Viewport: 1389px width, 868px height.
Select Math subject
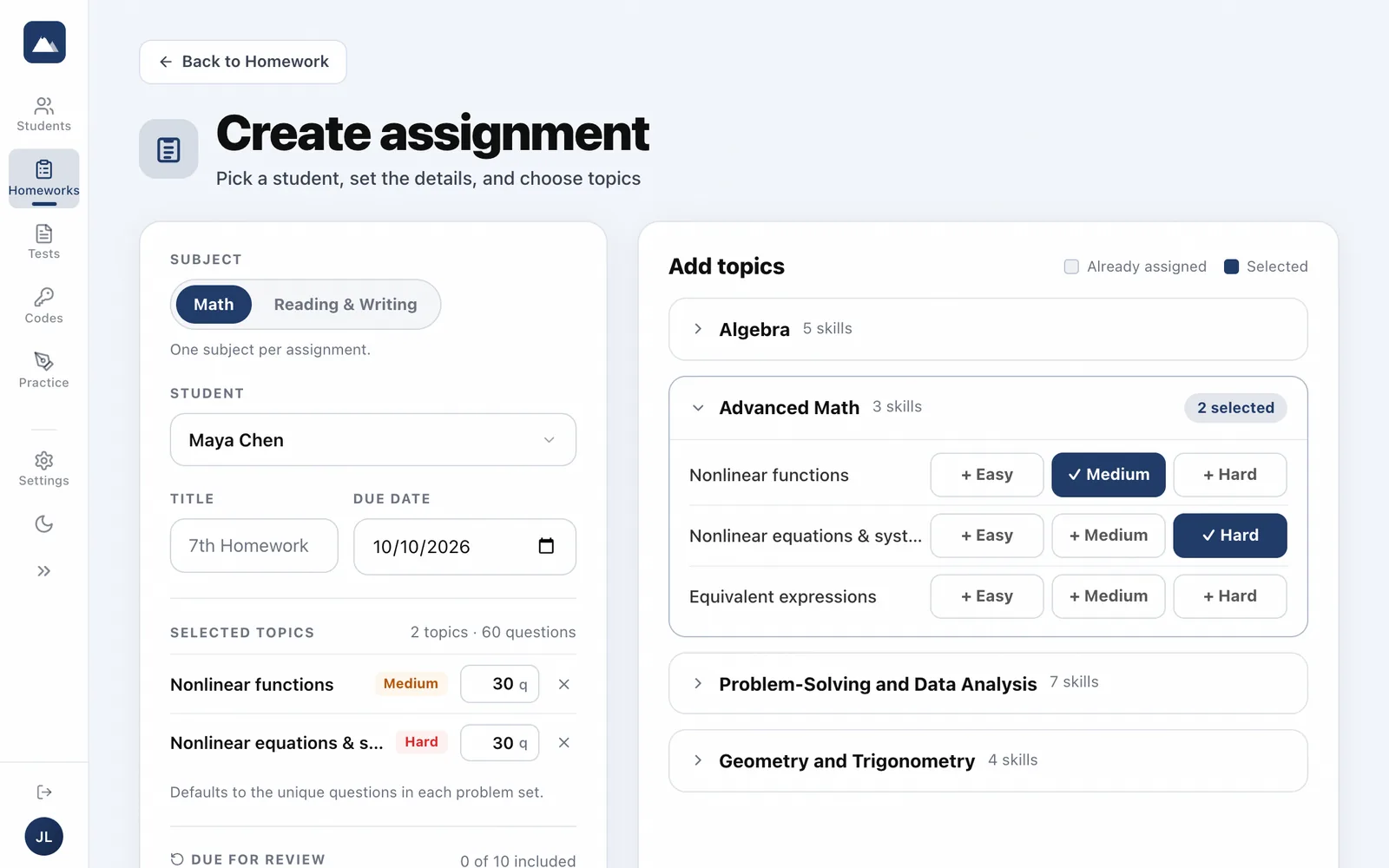[214, 305]
